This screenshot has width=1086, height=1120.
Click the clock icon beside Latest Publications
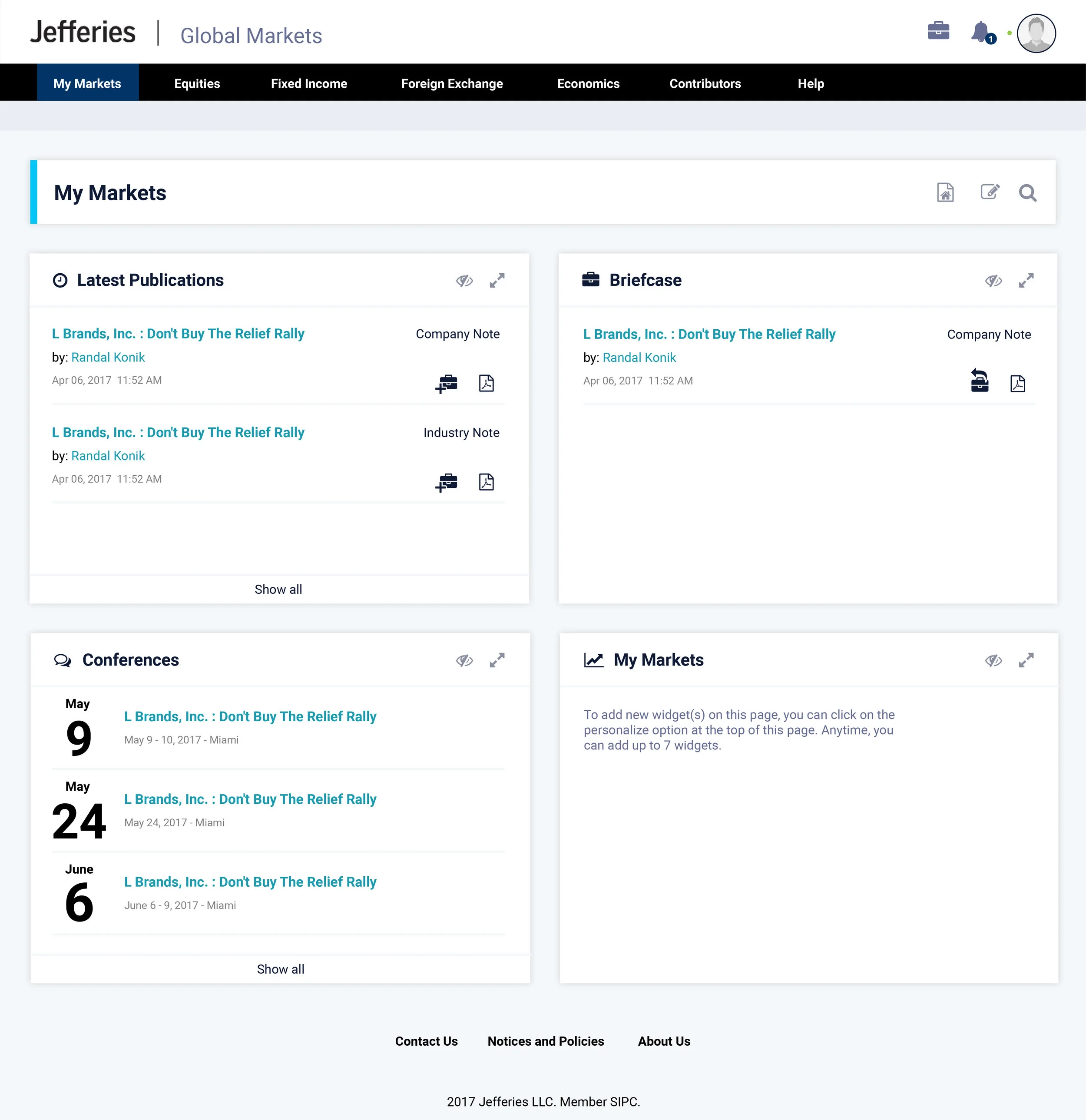(60, 280)
